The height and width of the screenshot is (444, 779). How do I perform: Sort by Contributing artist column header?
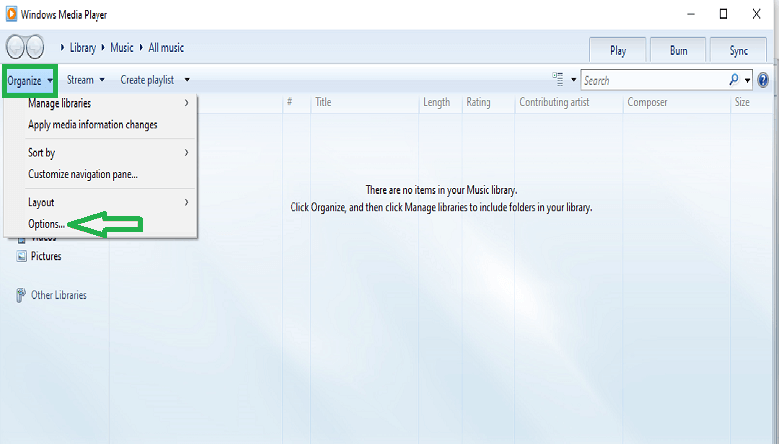(569, 102)
